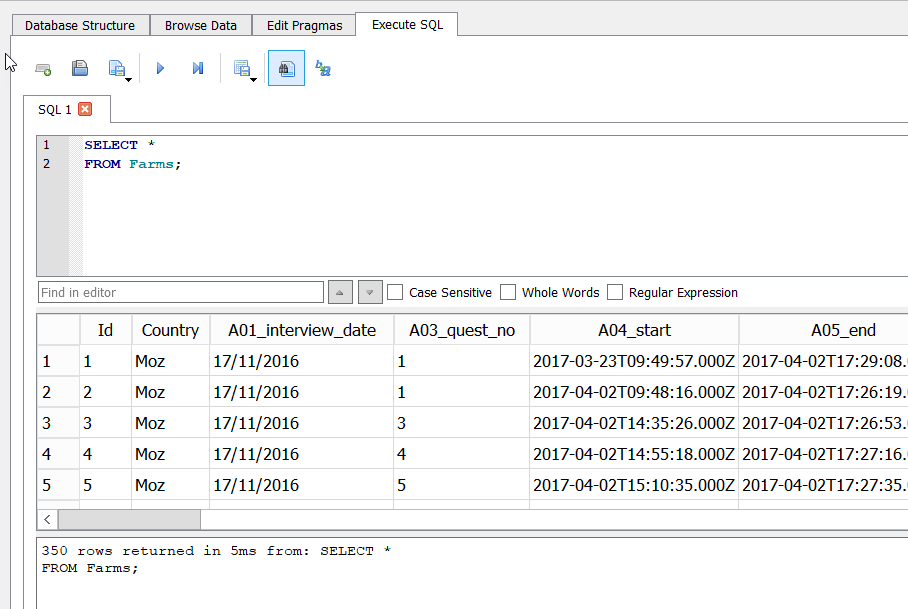Switch to Database Structure tab

80,25
